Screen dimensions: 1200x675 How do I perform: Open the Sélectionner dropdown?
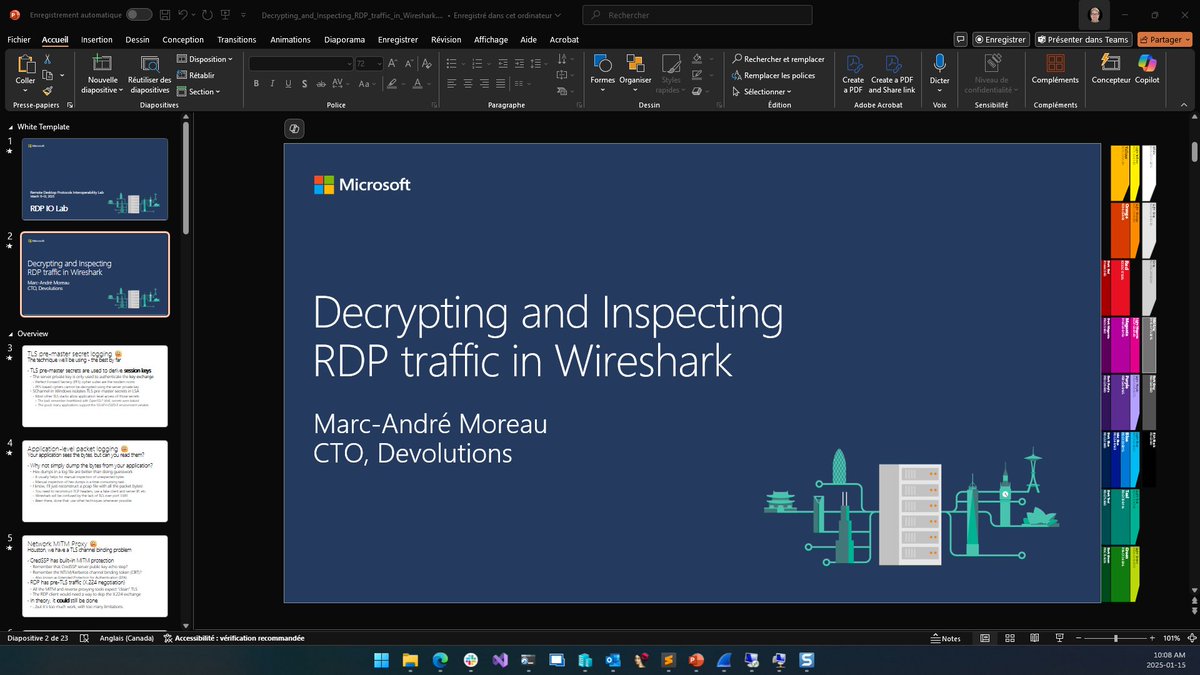tap(761, 91)
